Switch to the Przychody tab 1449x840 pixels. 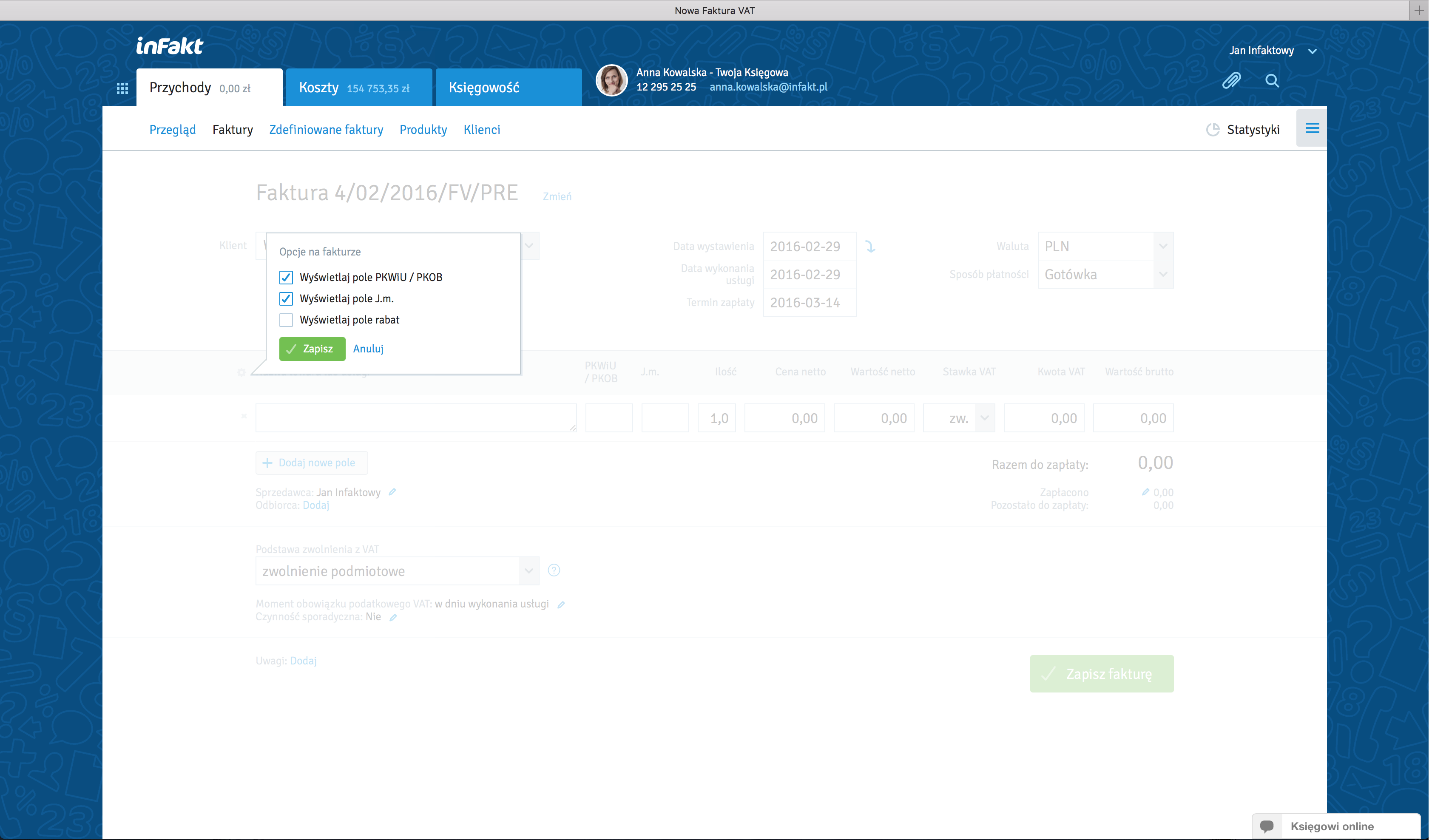coord(209,88)
